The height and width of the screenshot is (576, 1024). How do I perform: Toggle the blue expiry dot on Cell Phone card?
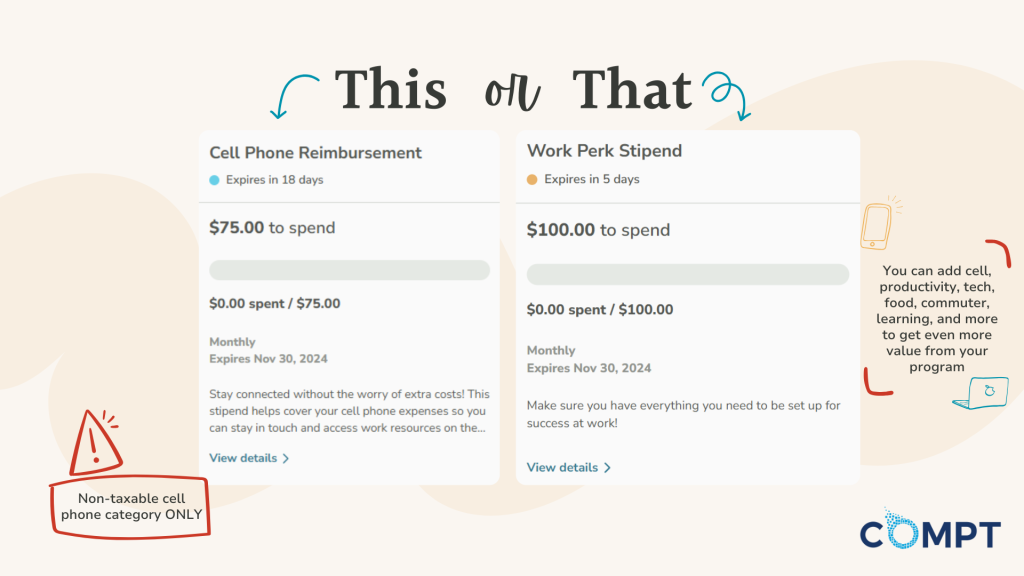click(215, 178)
